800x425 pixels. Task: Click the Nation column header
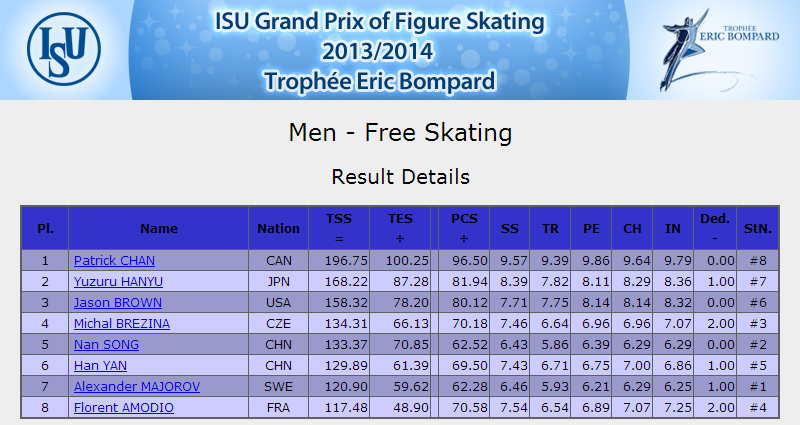pos(279,229)
